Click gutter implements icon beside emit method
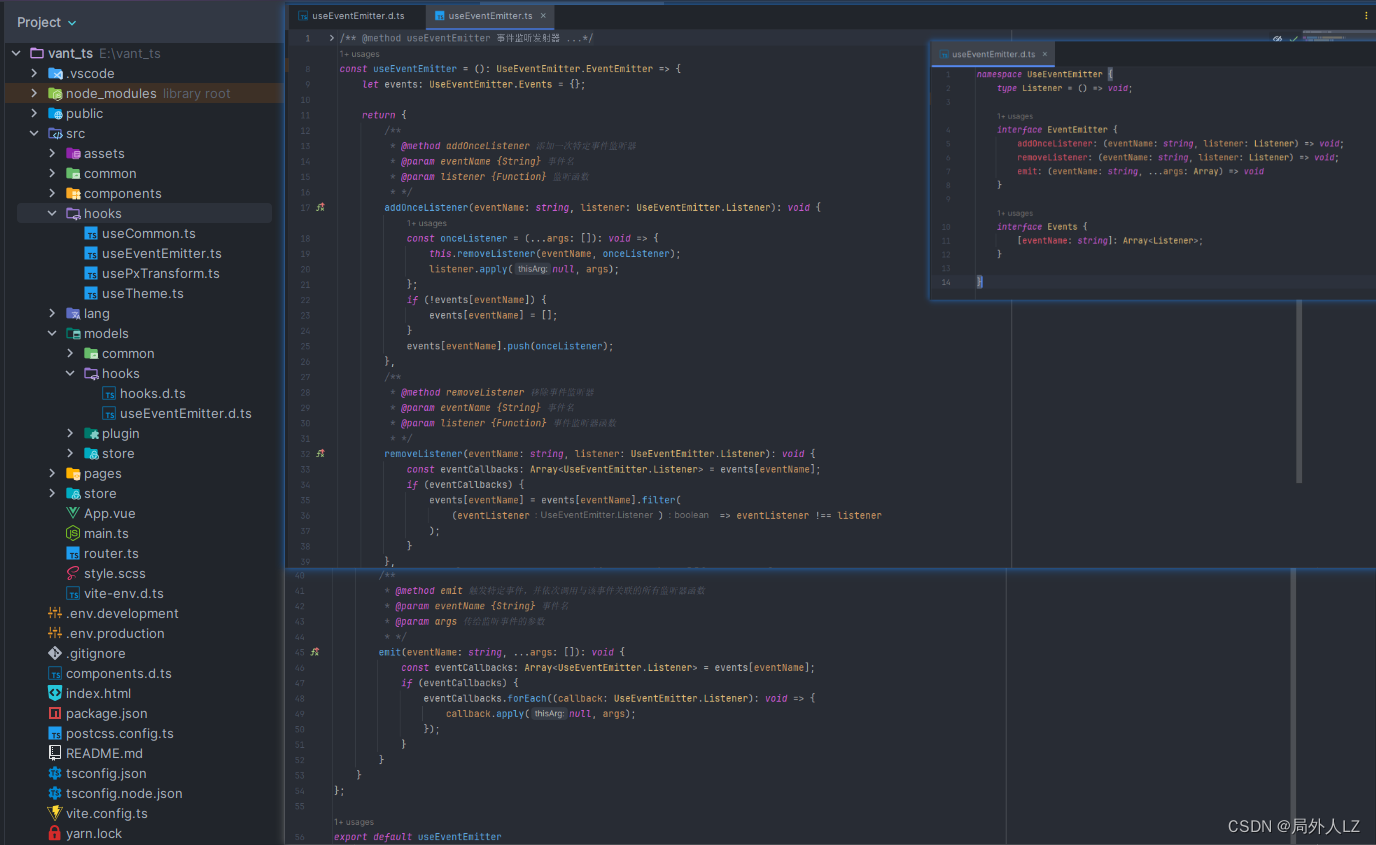Screen dimensions: 1376x845 (315, 652)
